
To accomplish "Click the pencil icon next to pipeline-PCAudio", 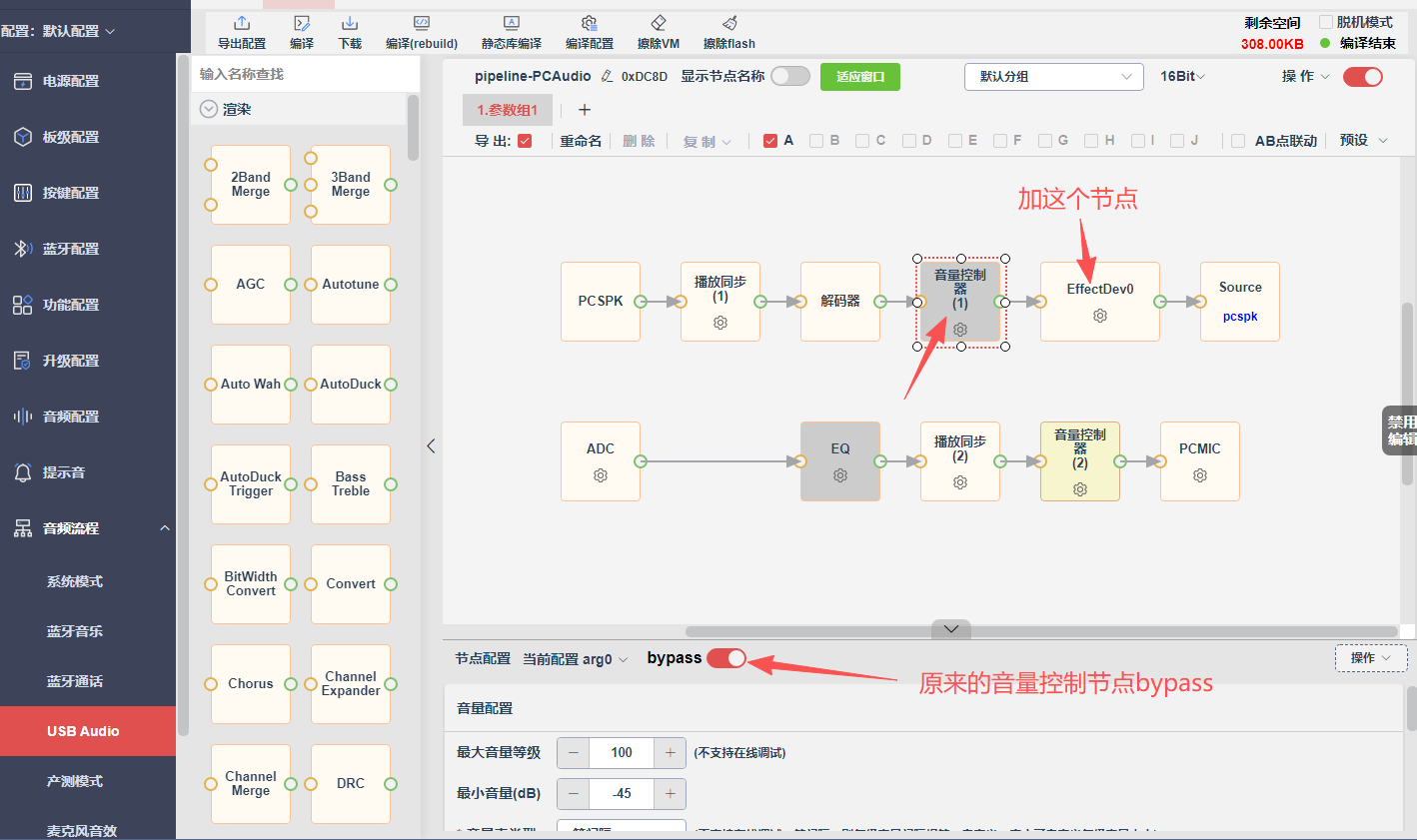I will 607,76.
